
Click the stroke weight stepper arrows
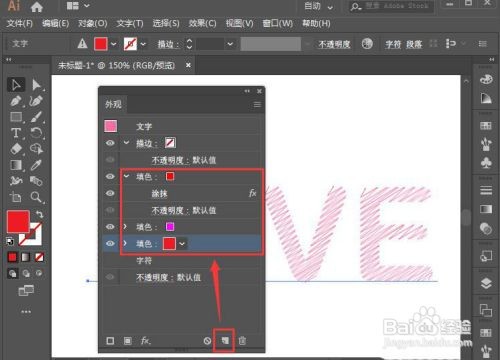(x=189, y=44)
